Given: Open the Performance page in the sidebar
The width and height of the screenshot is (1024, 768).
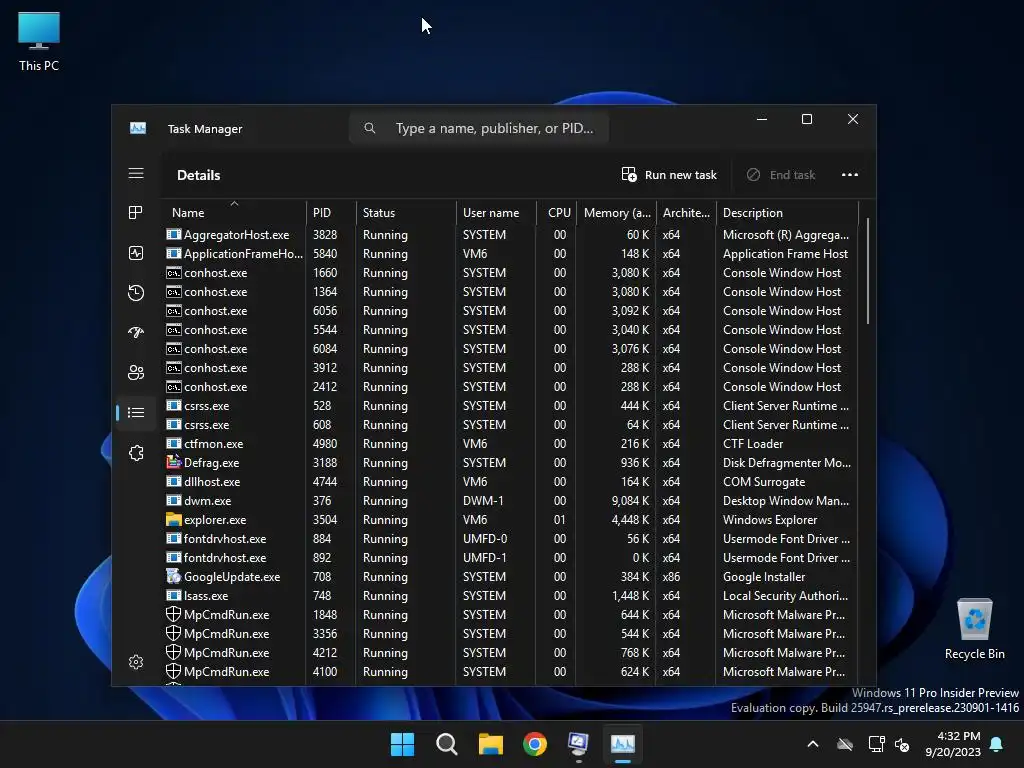Looking at the screenshot, I should [136, 253].
